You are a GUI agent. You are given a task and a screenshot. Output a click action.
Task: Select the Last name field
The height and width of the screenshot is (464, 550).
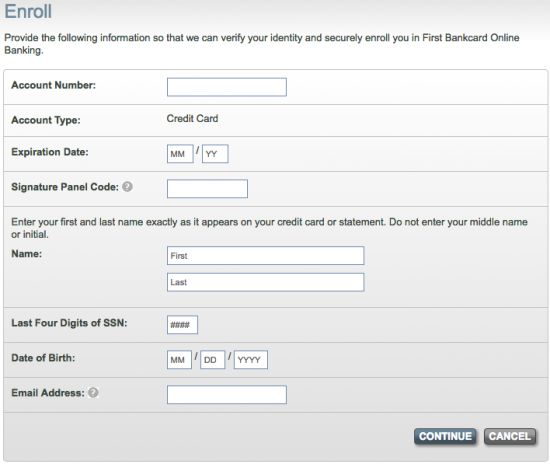[266, 282]
